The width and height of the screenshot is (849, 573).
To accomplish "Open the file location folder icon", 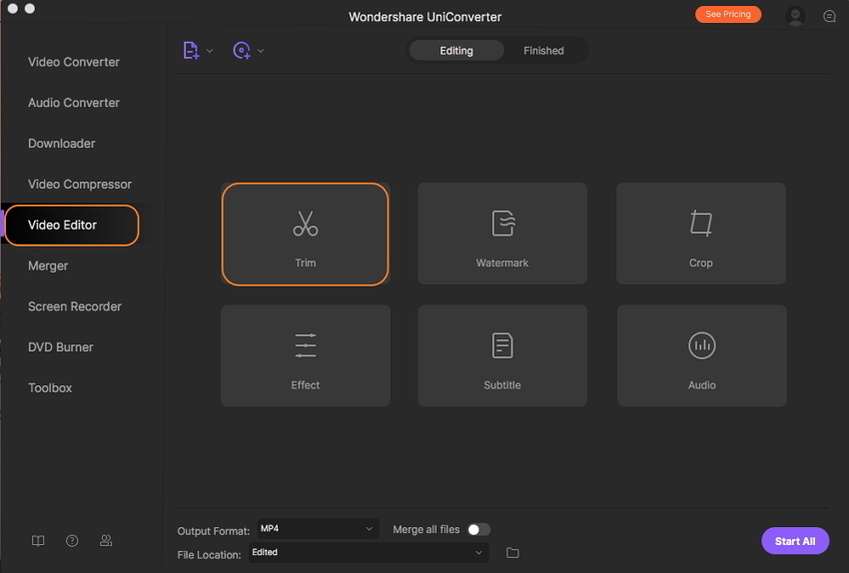I will pos(513,553).
